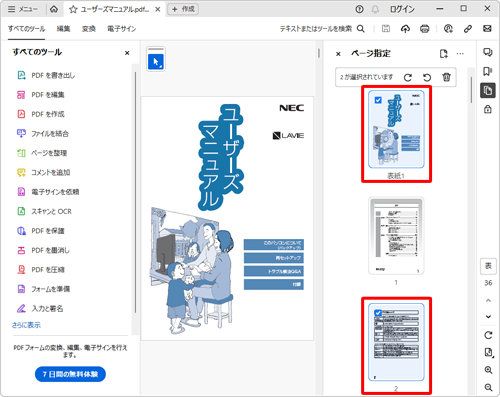Screen dimensions: 500x397
Task: Click the share with others icon
Action: pos(448,29)
